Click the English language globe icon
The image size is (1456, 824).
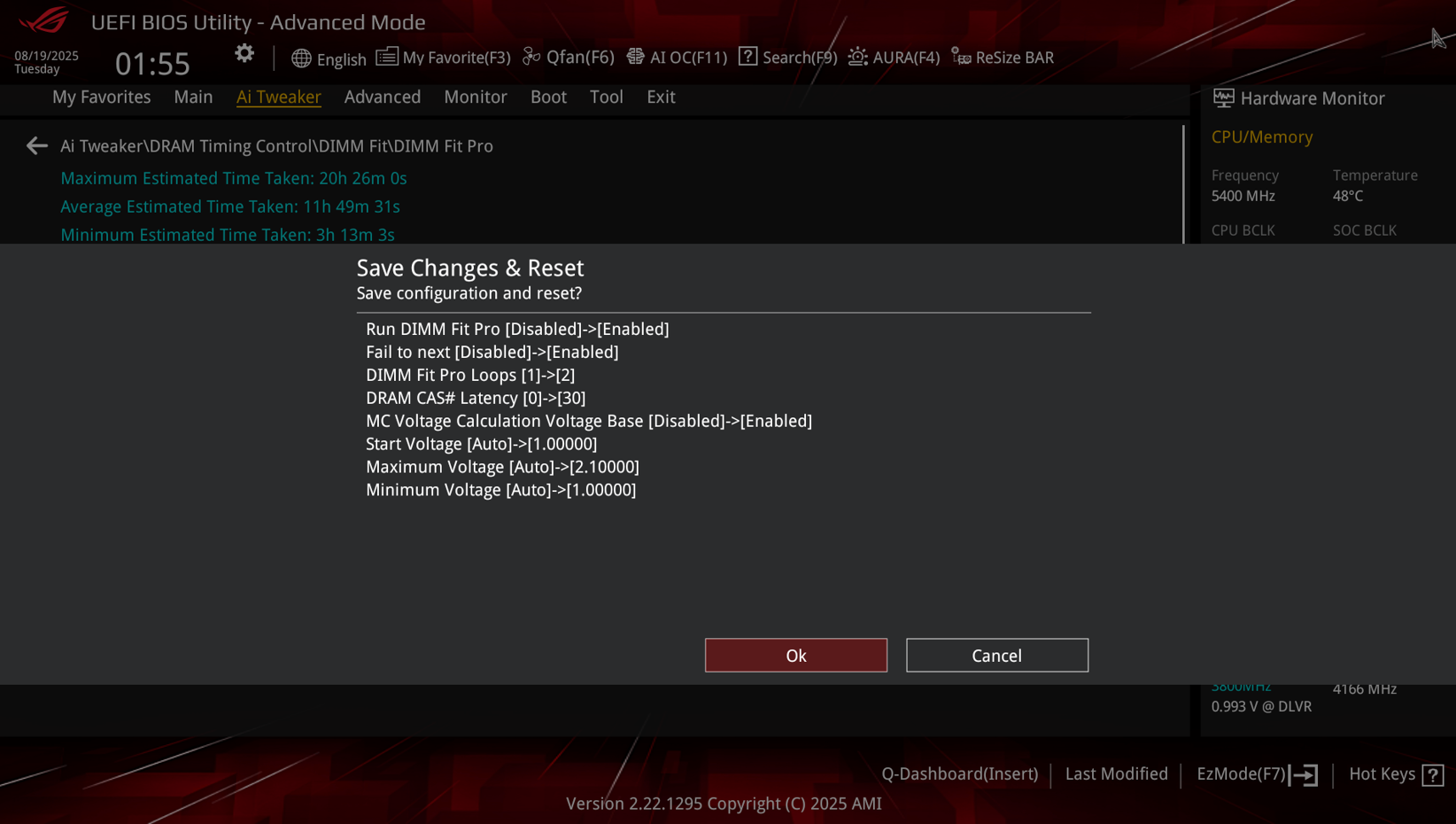tap(301, 58)
